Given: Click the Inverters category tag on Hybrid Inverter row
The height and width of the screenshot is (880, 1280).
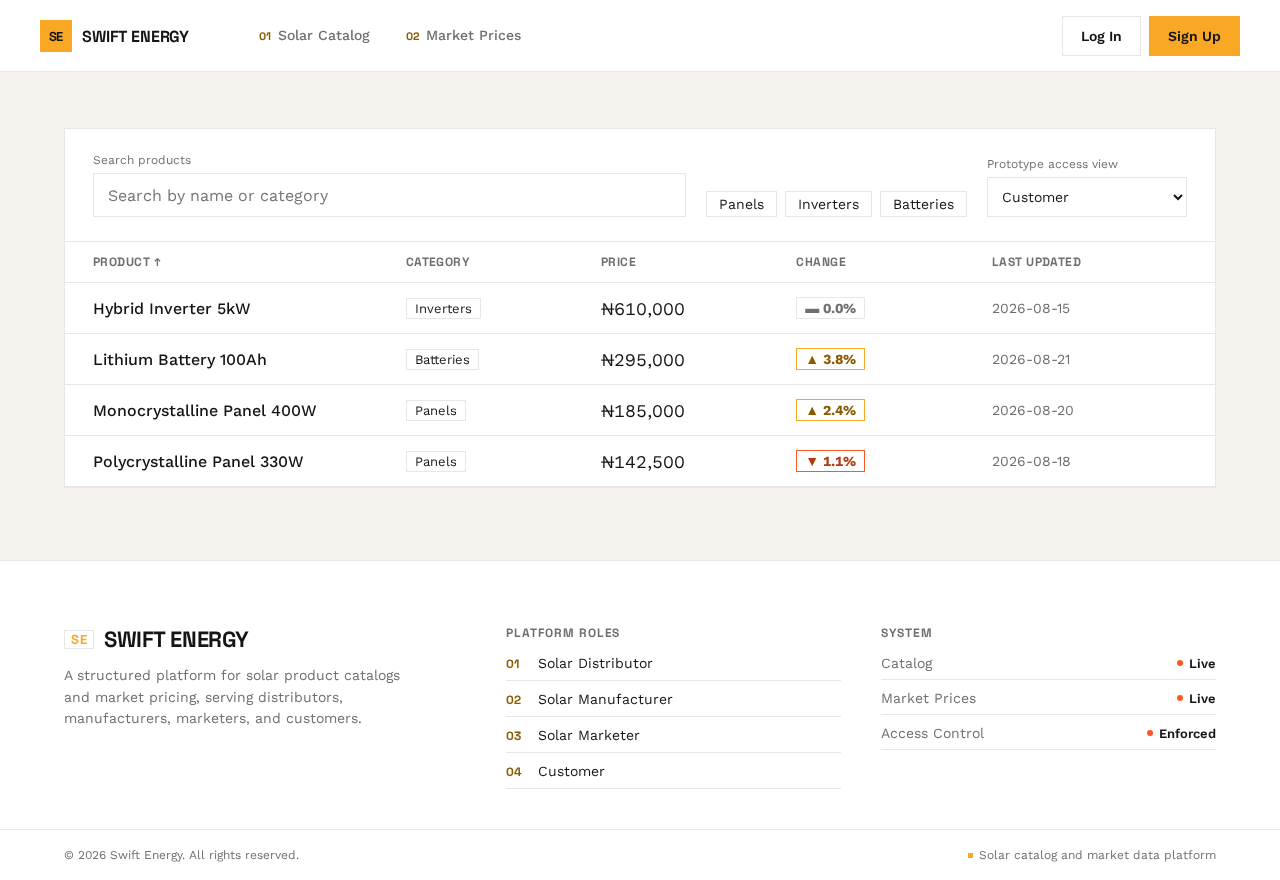Looking at the screenshot, I should (x=443, y=308).
